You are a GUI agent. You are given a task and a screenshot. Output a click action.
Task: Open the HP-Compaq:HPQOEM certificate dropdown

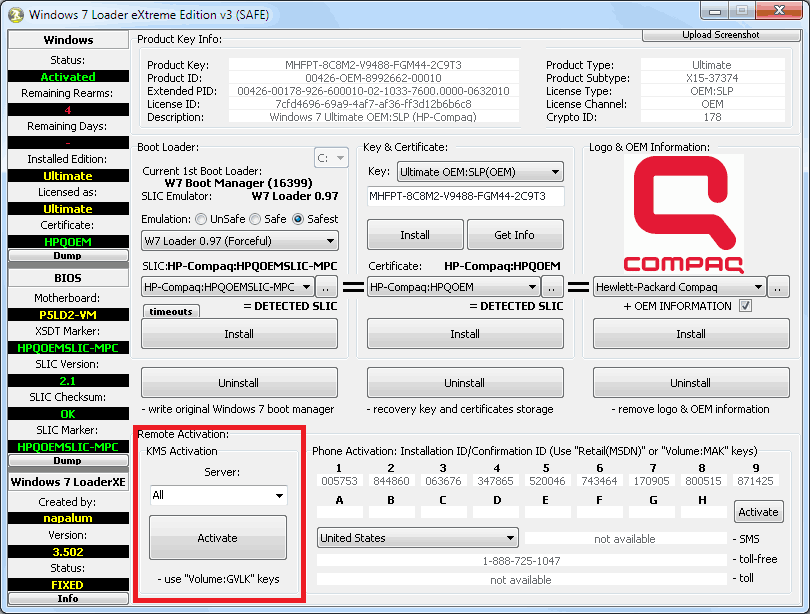(454, 287)
